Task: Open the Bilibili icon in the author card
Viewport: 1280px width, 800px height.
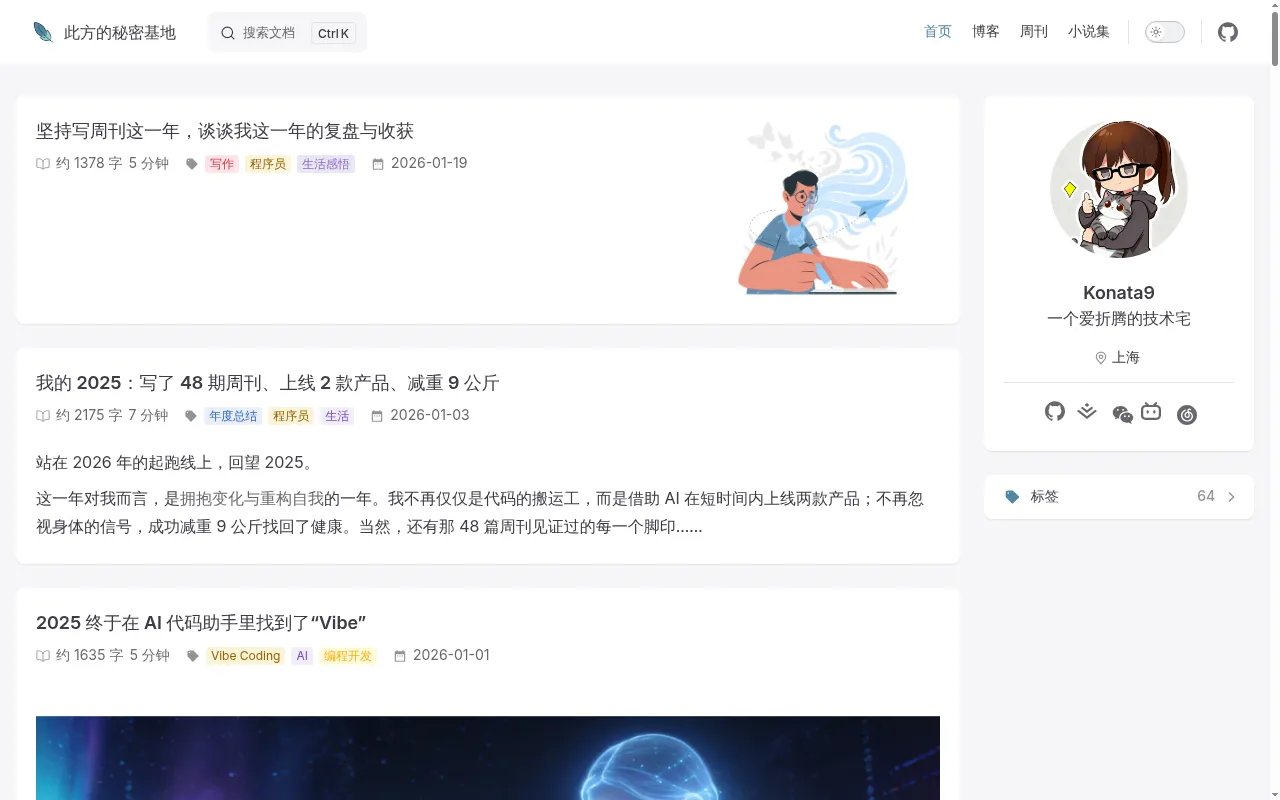Action: [x=1151, y=411]
